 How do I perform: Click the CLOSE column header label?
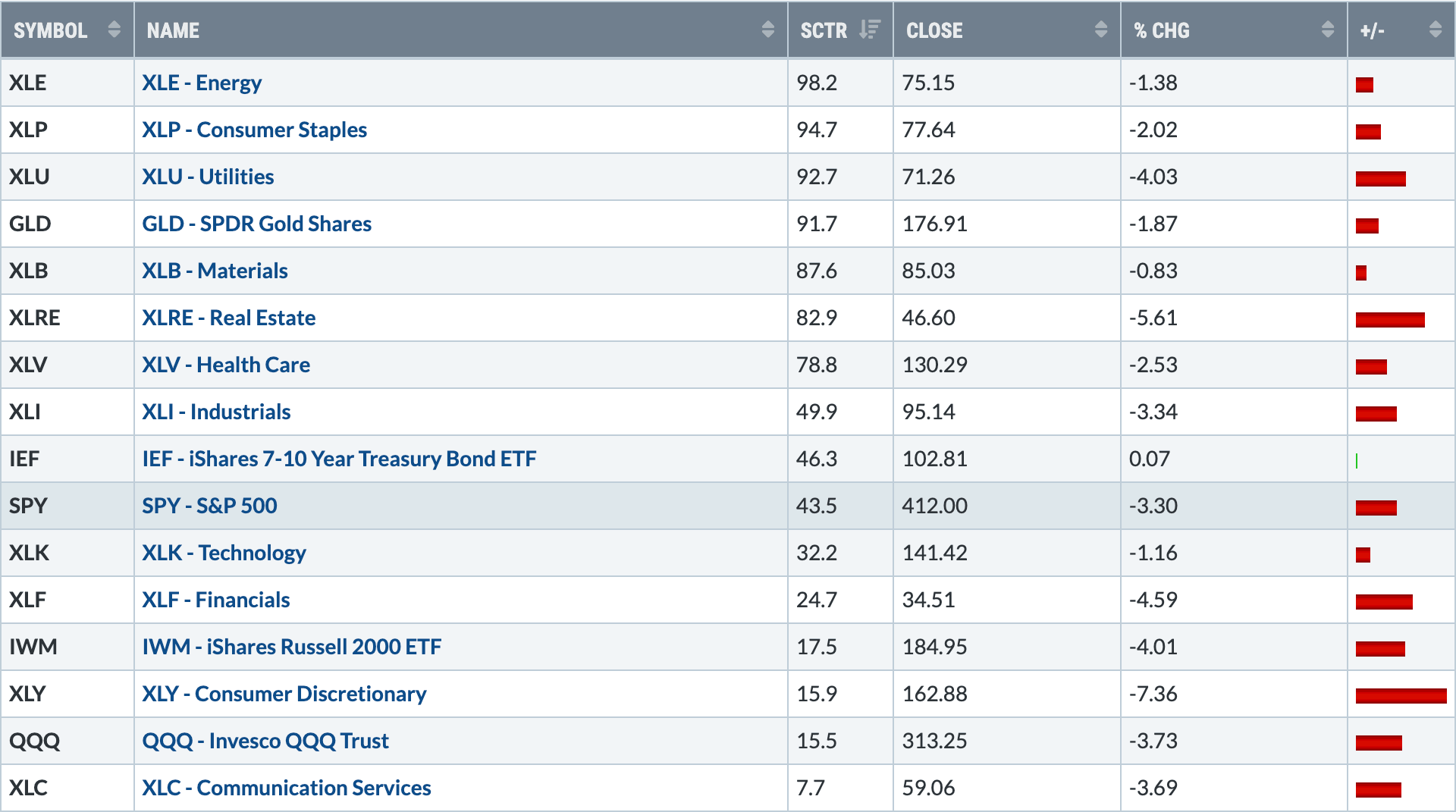point(934,30)
